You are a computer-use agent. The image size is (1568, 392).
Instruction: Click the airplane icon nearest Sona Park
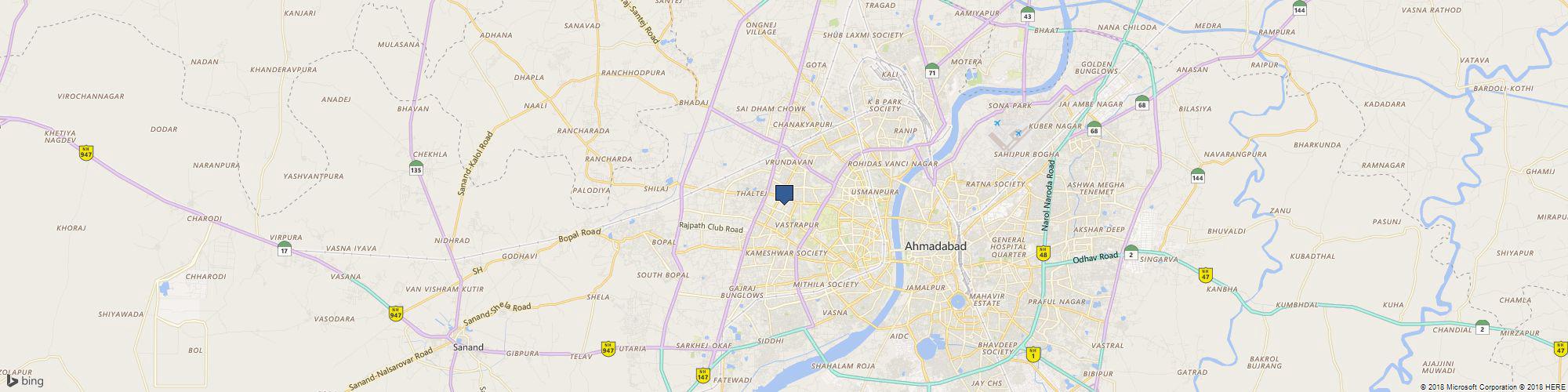997,124
